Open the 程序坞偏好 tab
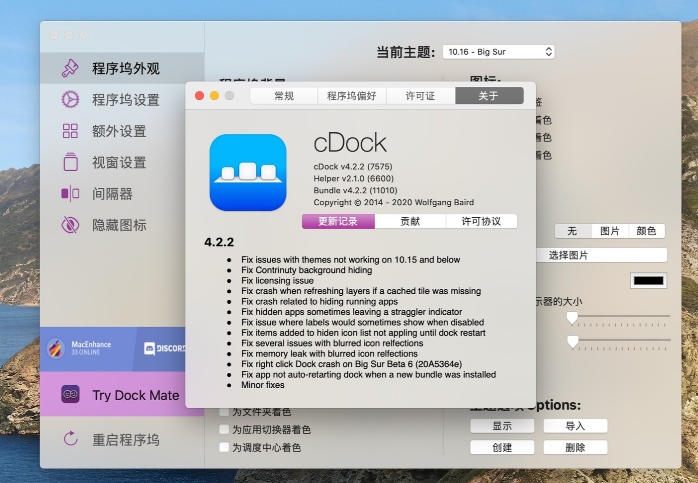The image size is (698, 483). (352, 96)
